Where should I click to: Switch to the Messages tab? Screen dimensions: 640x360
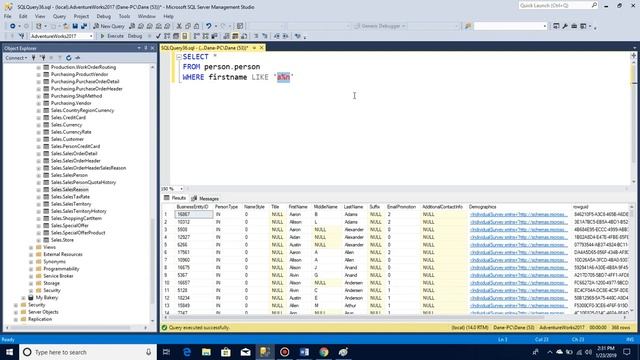point(205,198)
